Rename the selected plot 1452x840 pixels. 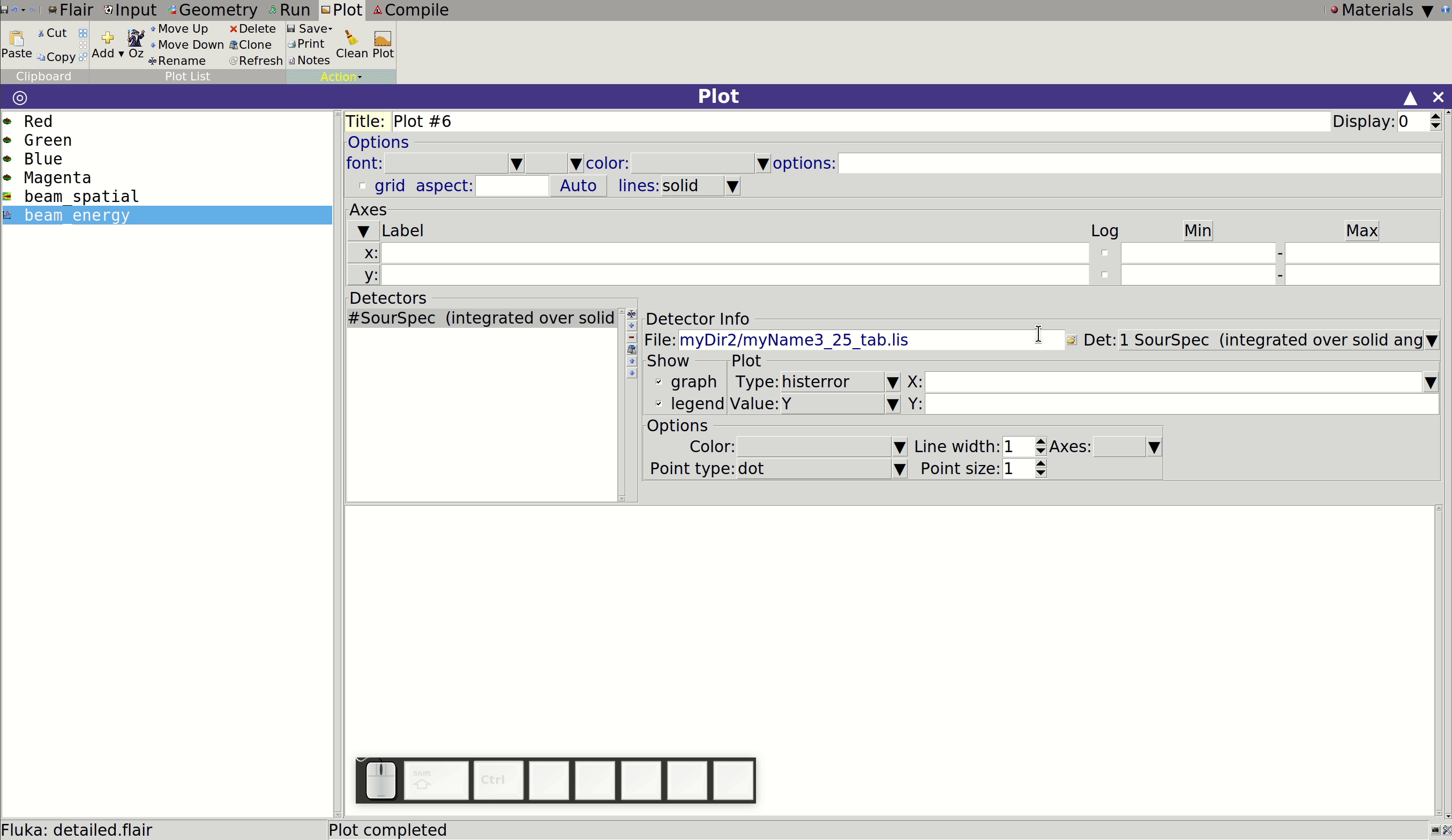click(x=177, y=61)
